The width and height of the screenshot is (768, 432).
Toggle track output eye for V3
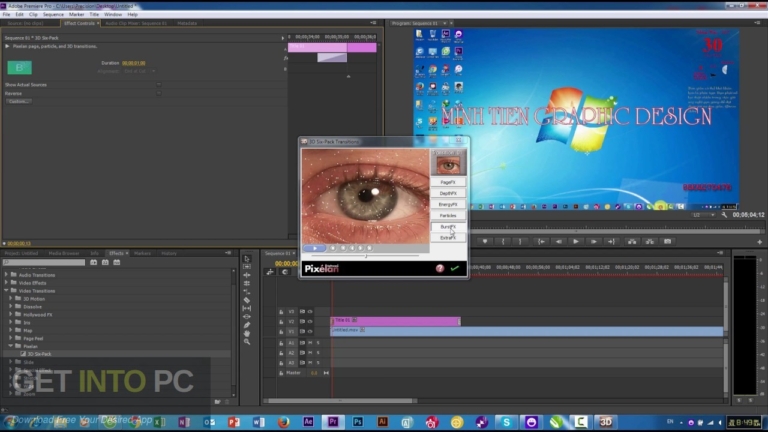pyautogui.click(x=310, y=312)
